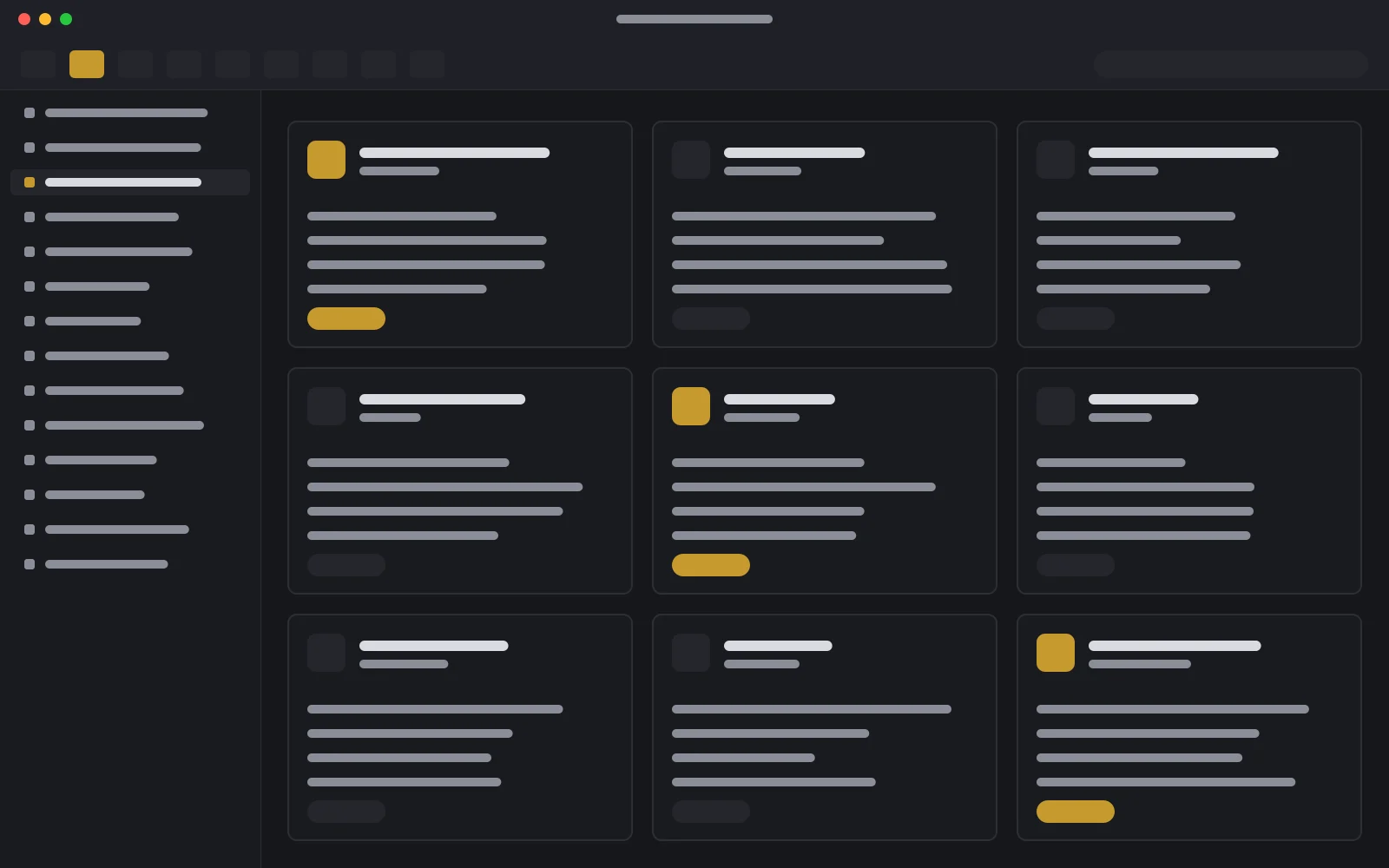The height and width of the screenshot is (868, 1389).
Task: Click the last button in the toolbar row
Action: (427, 64)
